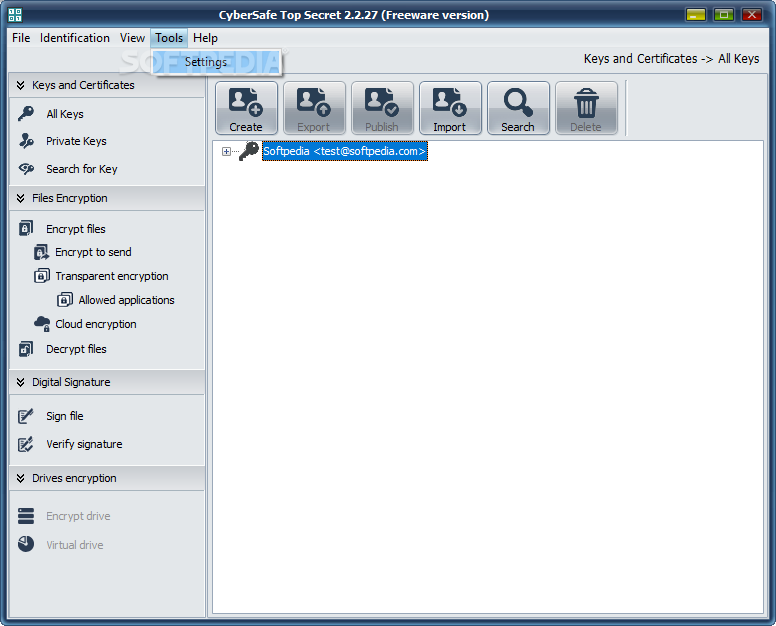Image resolution: width=776 pixels, height=626 pixels.
Task: Click the key icon beside the Softpedia entry
Action: tap(249, 151)
